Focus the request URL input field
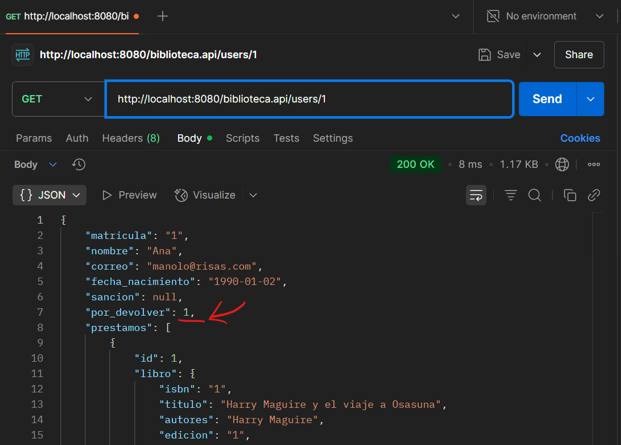Viewport: 621px width, 445px height. click(309, 99)
